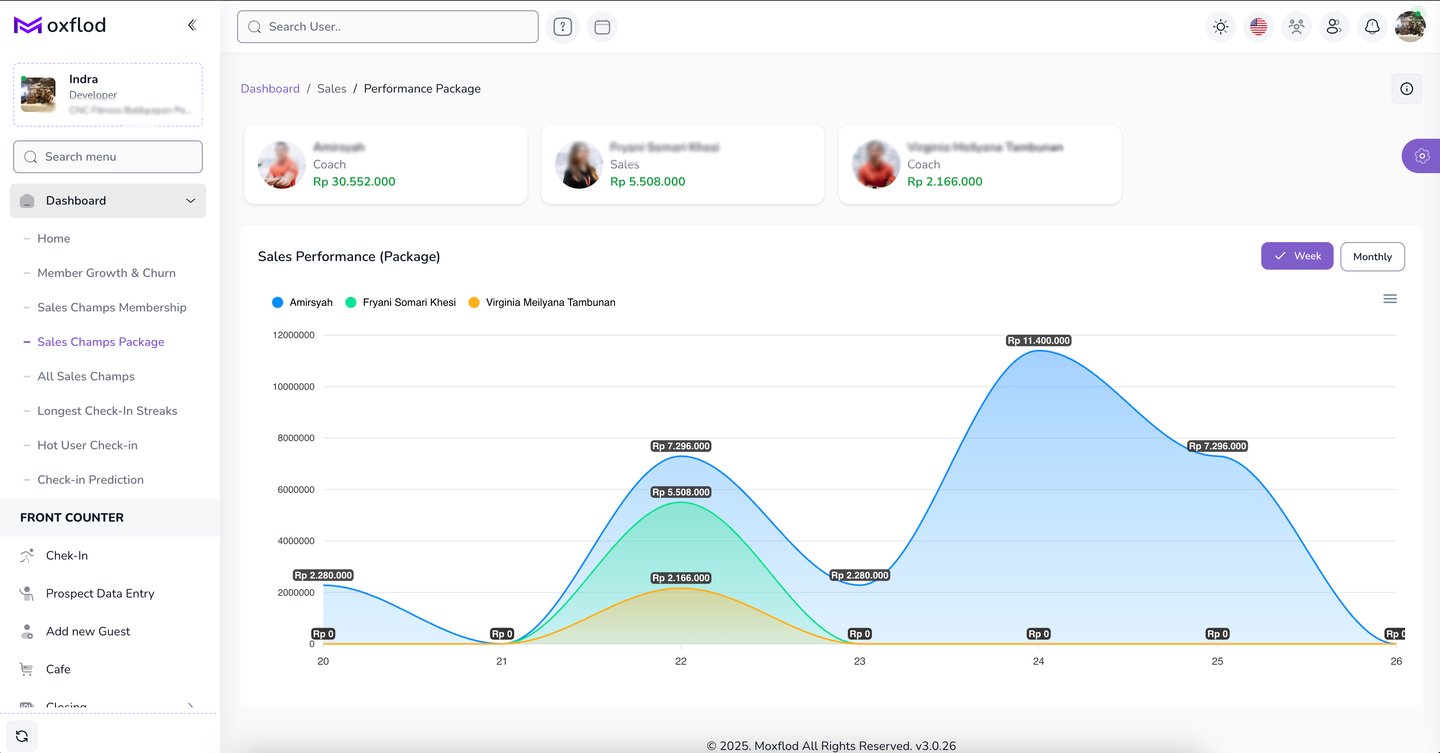
Task: Click the Rp 2.166.000 label on the orange curve
Action: [x=681, y=578]
